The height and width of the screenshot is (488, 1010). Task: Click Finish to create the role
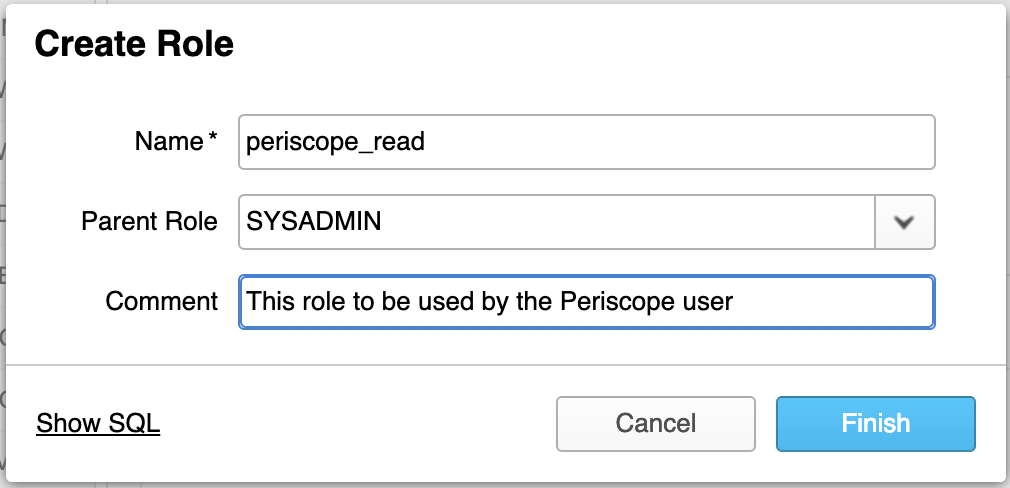[875, 423]
